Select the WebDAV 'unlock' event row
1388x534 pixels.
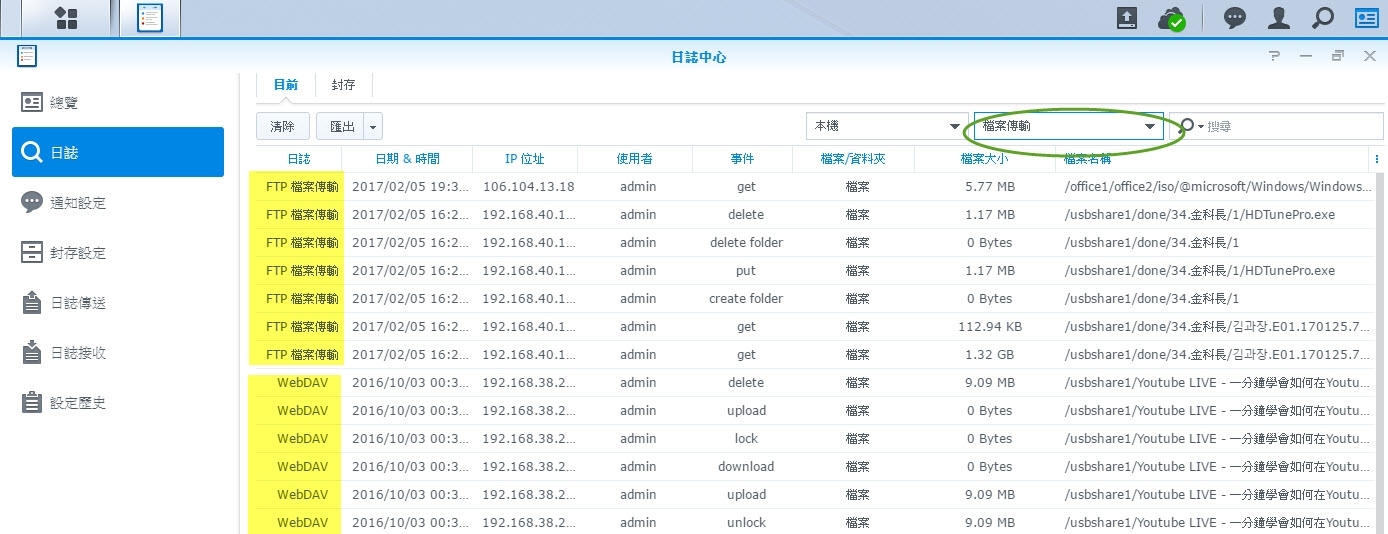tap(815, 523)
